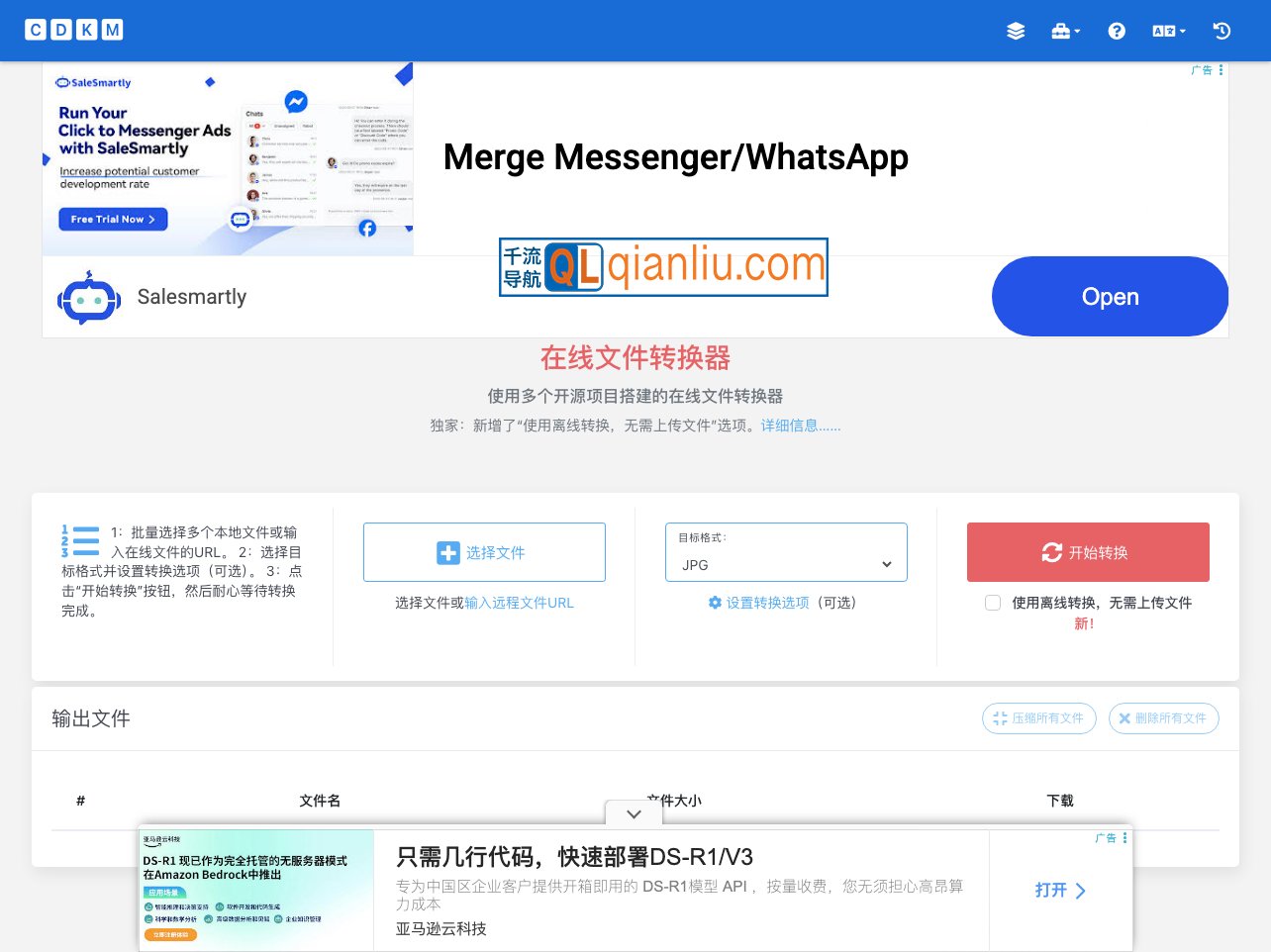Screen dimensions: 1271x952
Task: Expand the chevron above the output table
Action: click(x=633, y=813)
